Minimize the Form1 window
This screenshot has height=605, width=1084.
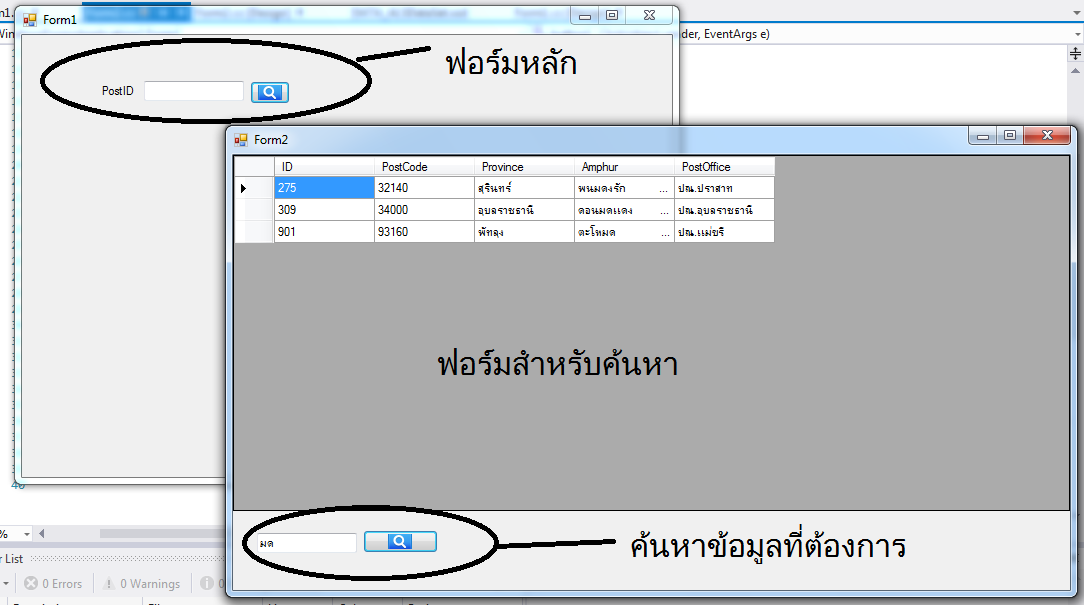click(x=585, y=16)
